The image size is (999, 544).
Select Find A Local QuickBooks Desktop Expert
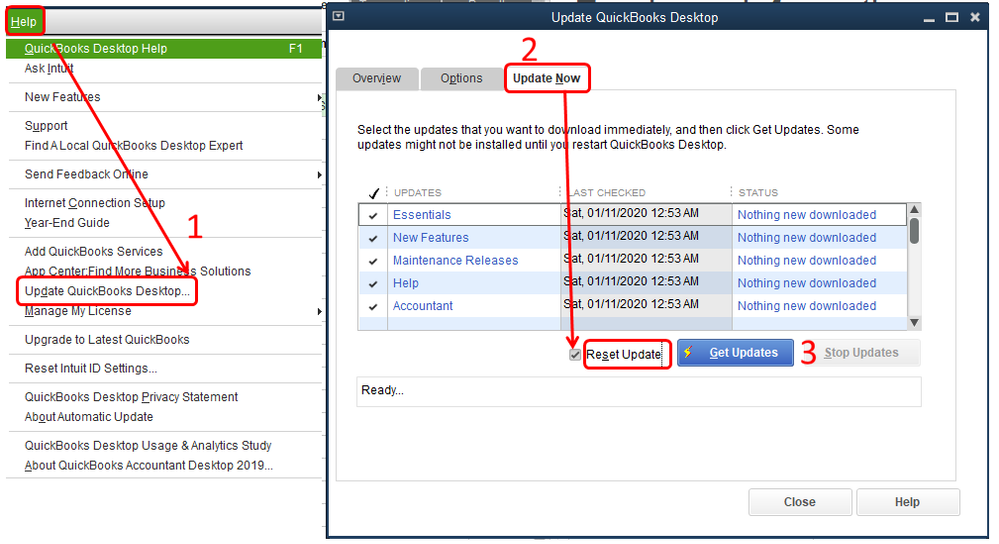134,145
